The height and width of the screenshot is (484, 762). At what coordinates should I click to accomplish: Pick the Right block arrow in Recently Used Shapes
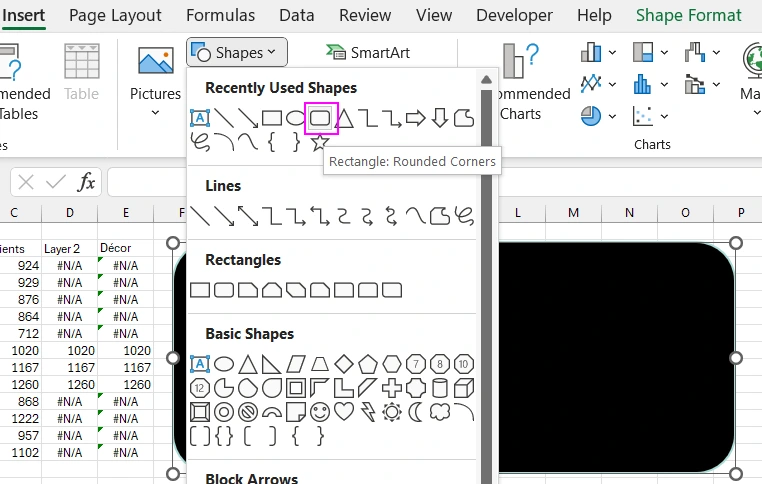click(416, 118)
